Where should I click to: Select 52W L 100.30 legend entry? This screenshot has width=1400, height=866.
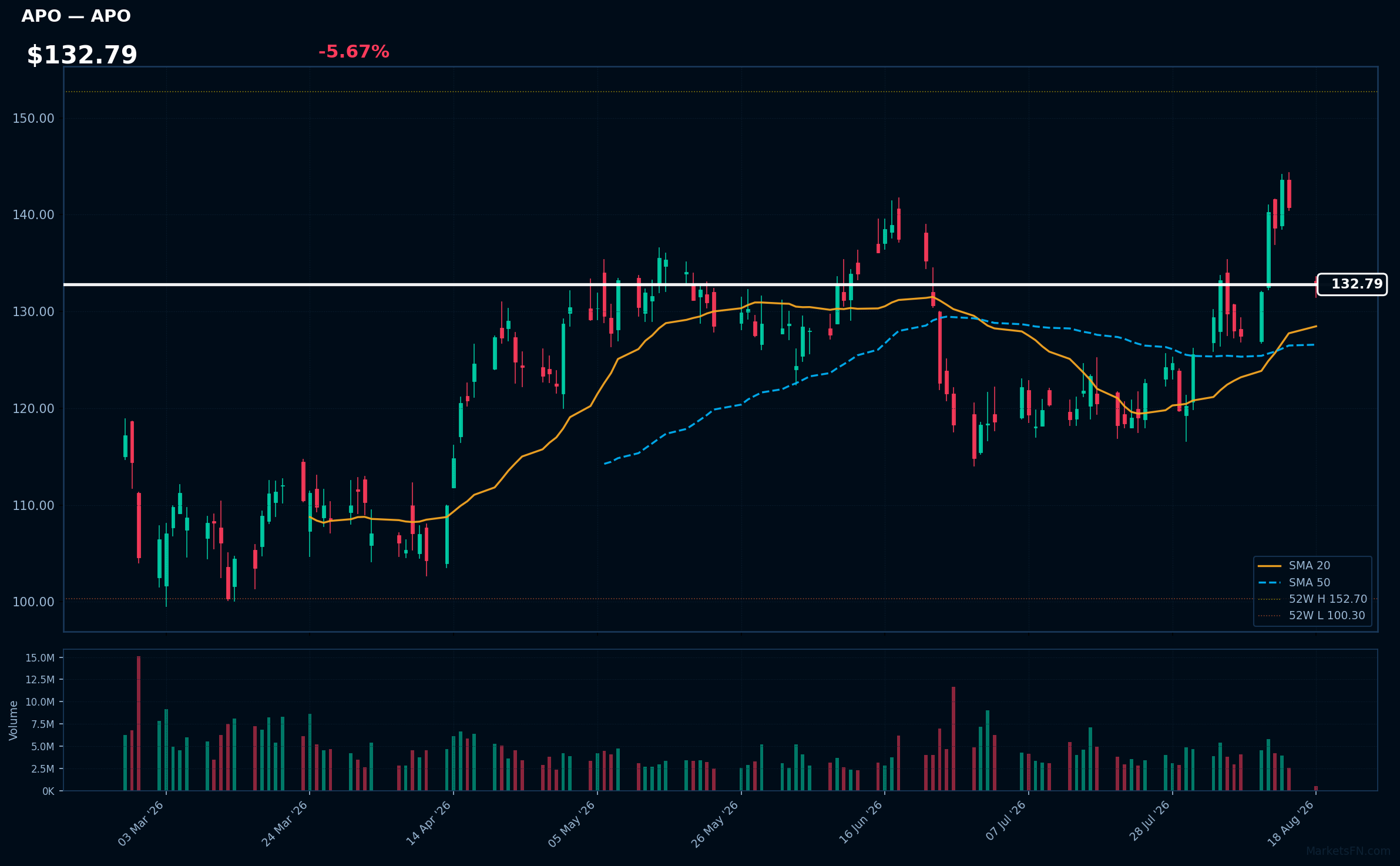pos(1311,615)
